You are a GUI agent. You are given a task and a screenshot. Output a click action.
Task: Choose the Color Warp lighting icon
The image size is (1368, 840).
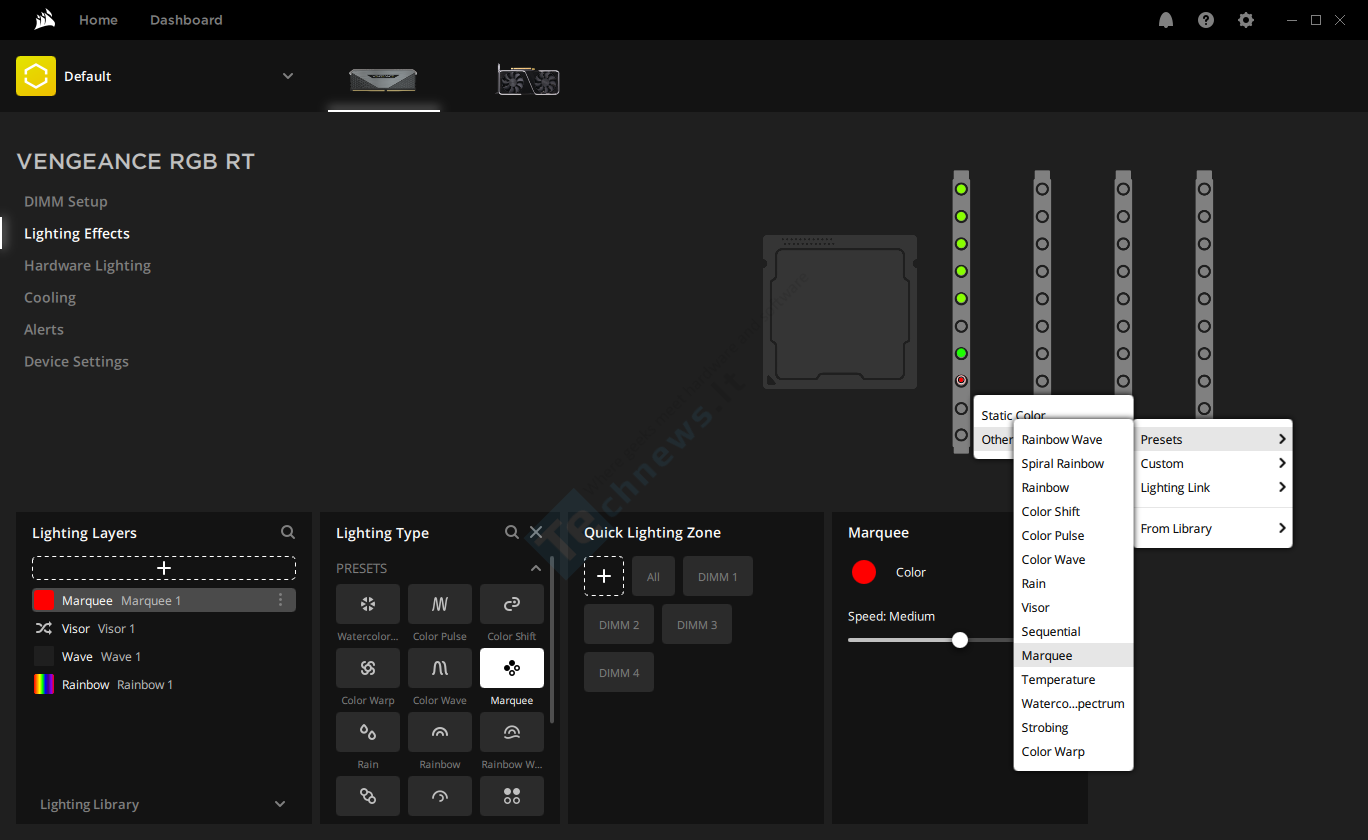pyautogui.click(x=368, y=668)
